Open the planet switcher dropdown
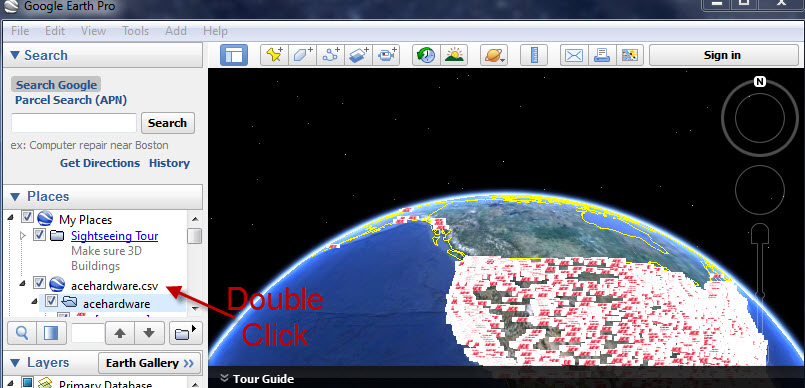Screen dimensions: 805x388 494,55
